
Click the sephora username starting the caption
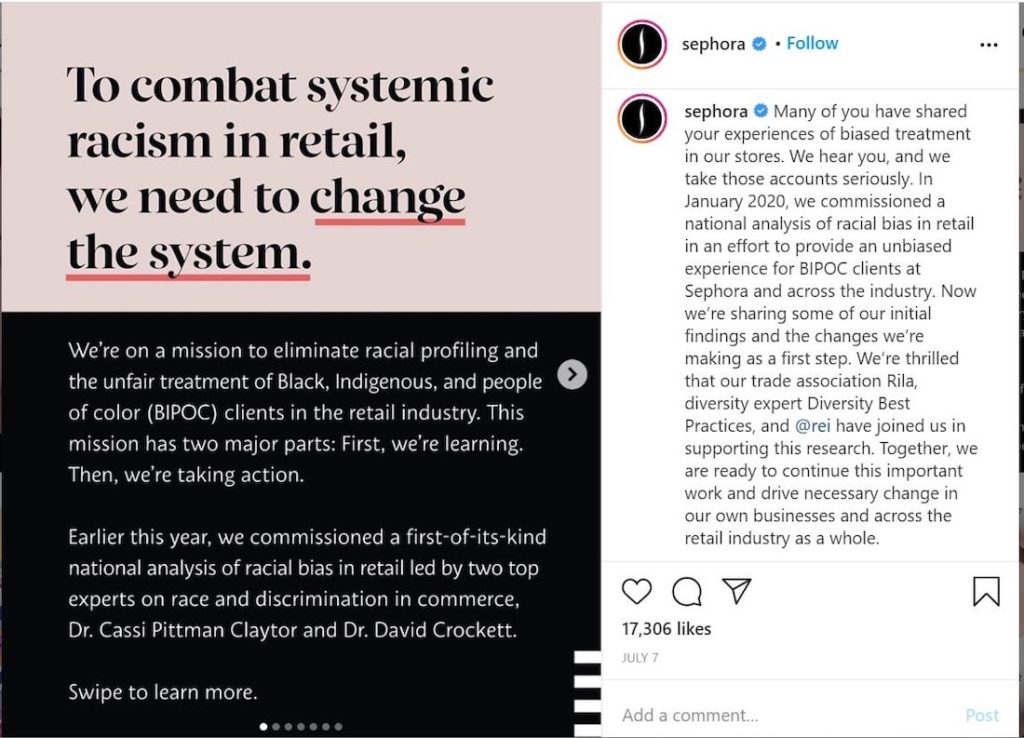click(x=716, y=111)
